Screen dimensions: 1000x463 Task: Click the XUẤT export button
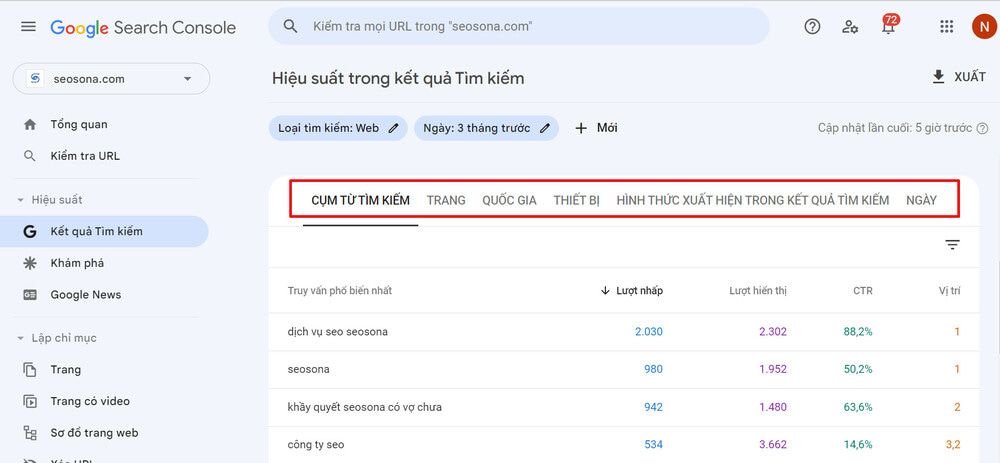pos(958,77)
